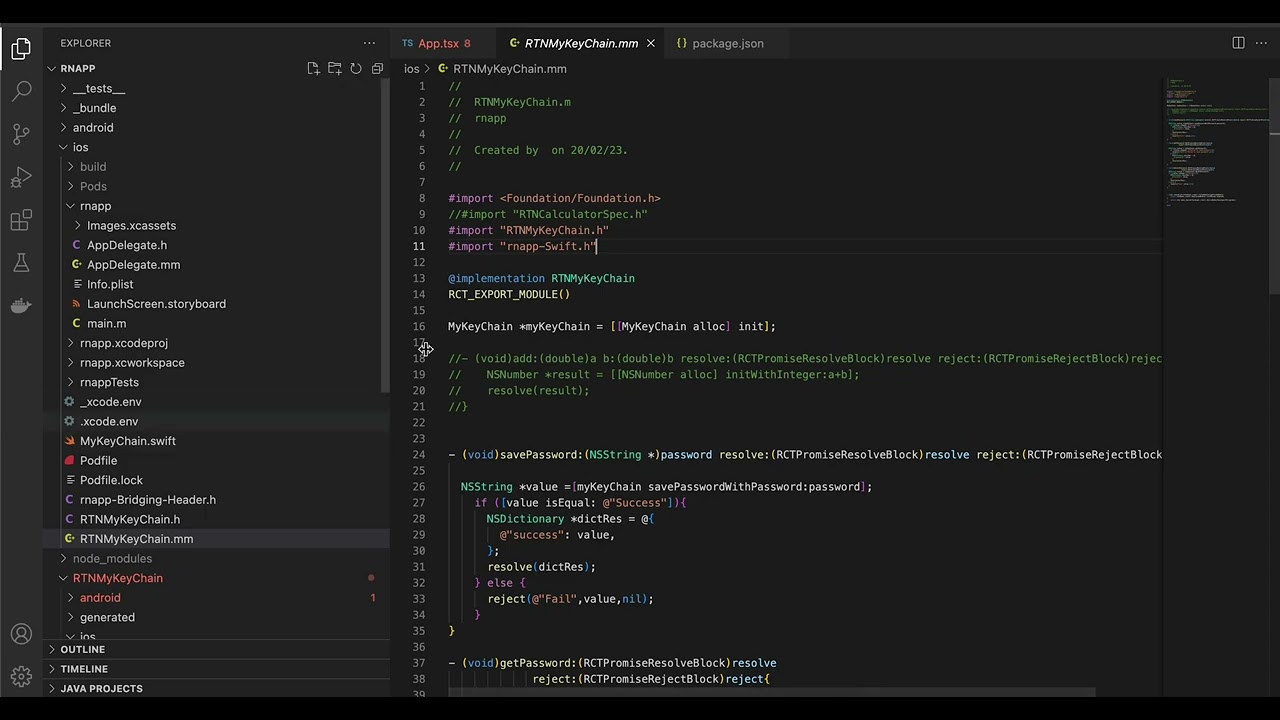
Task: Expand the TIMELINE section
Action: pyautogui.click(x=84, y=669)
